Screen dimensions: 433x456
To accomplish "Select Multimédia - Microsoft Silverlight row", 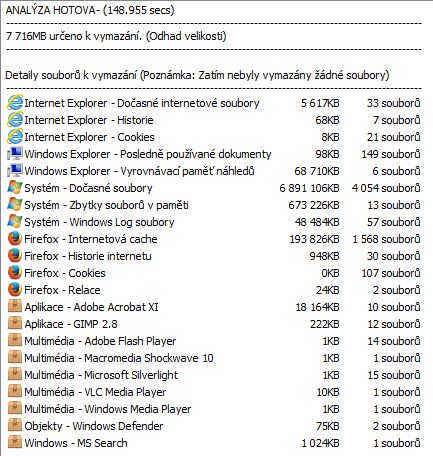I will click(x=214, y=375).
